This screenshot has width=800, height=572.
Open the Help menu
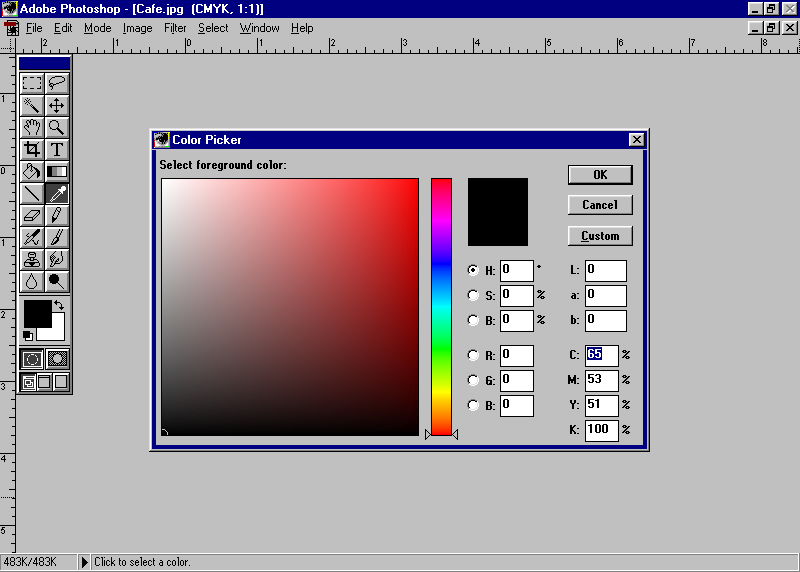click(302, 28)
